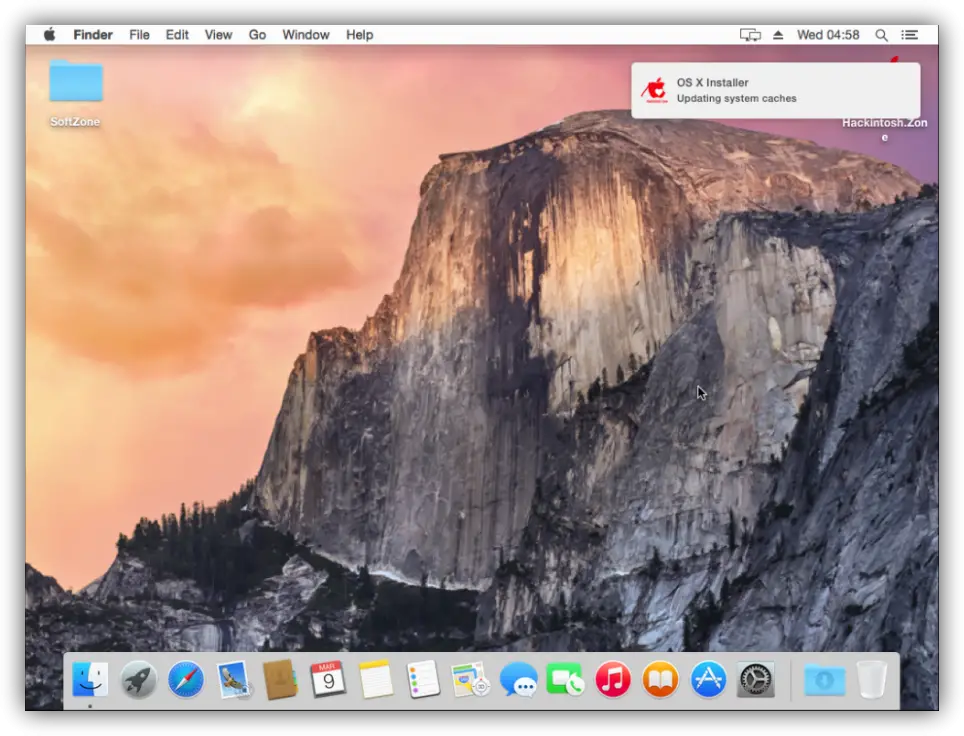Open the Help menu
The height and width of the screenshot is (736, 964).
pyautogui.click(x=359, y=35)
